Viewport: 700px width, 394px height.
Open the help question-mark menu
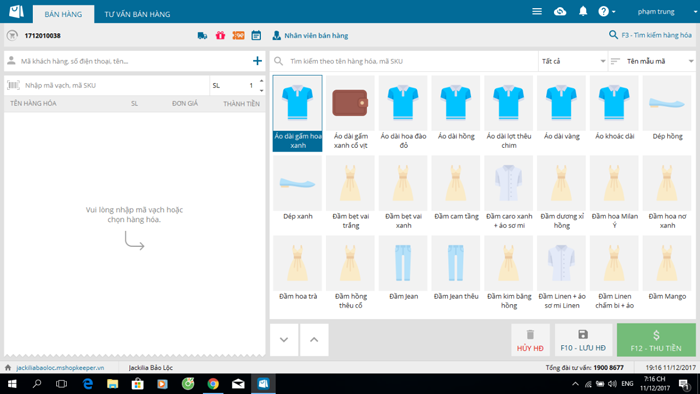(606, 12)
